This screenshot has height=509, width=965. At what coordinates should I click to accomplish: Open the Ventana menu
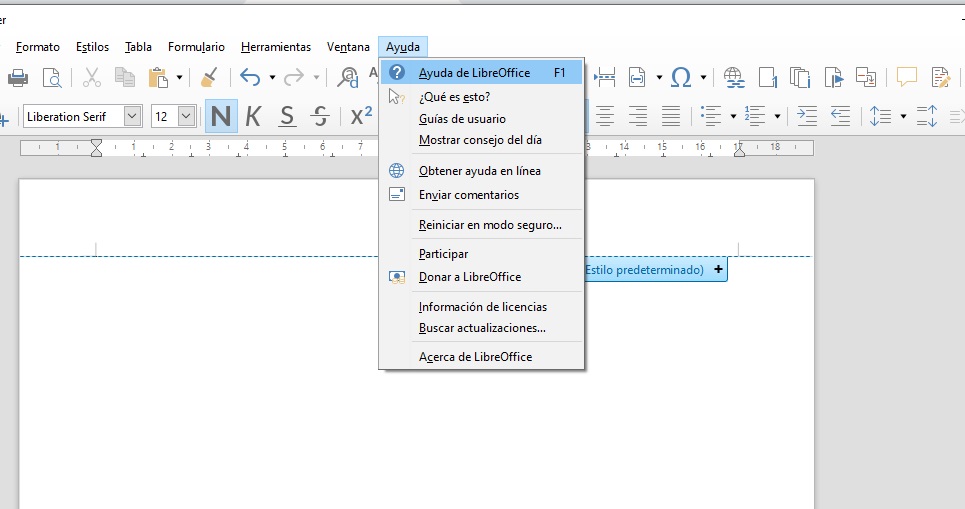(x=348, y=47)
